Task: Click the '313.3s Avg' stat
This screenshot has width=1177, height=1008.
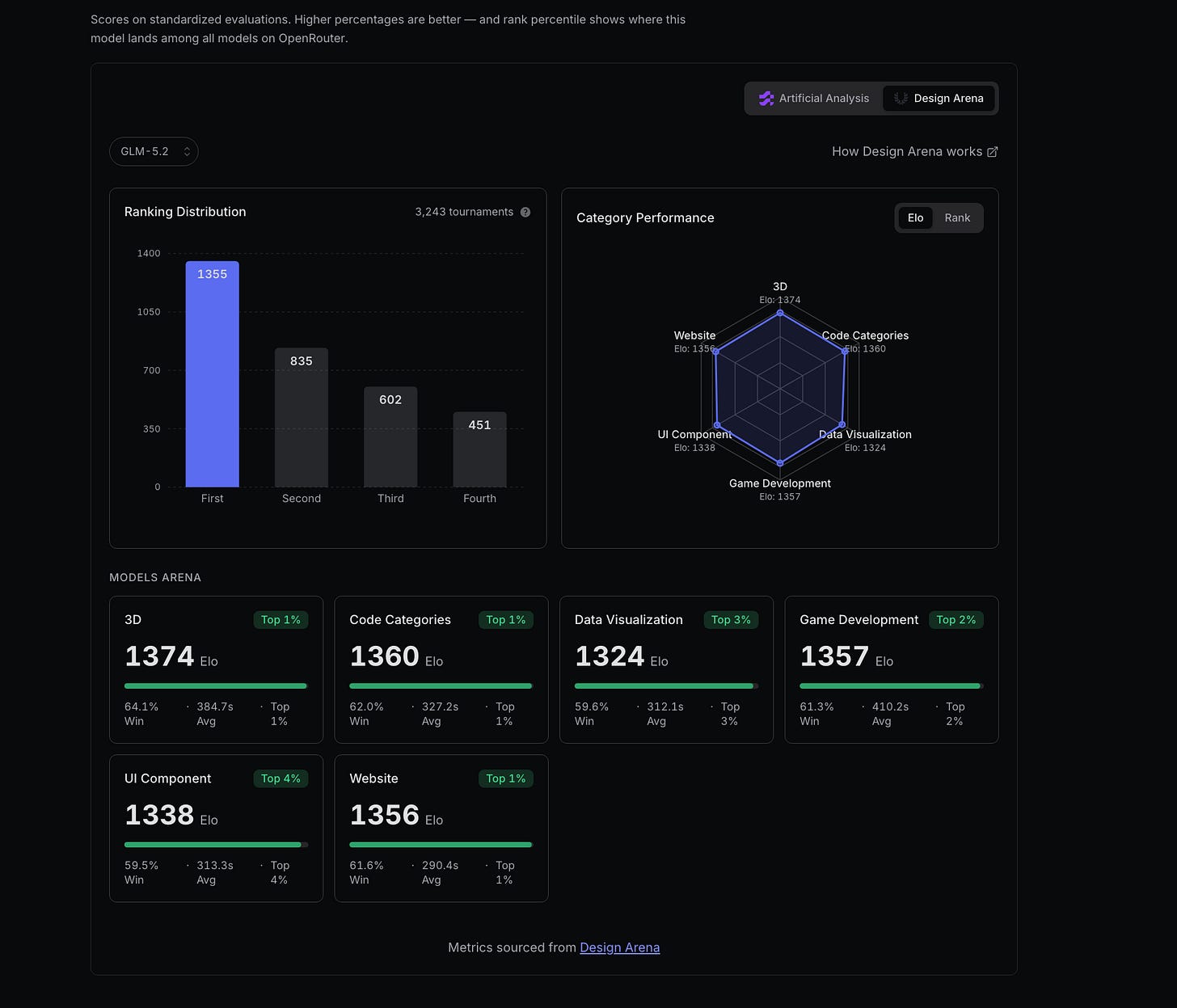Action: point(215,872)
